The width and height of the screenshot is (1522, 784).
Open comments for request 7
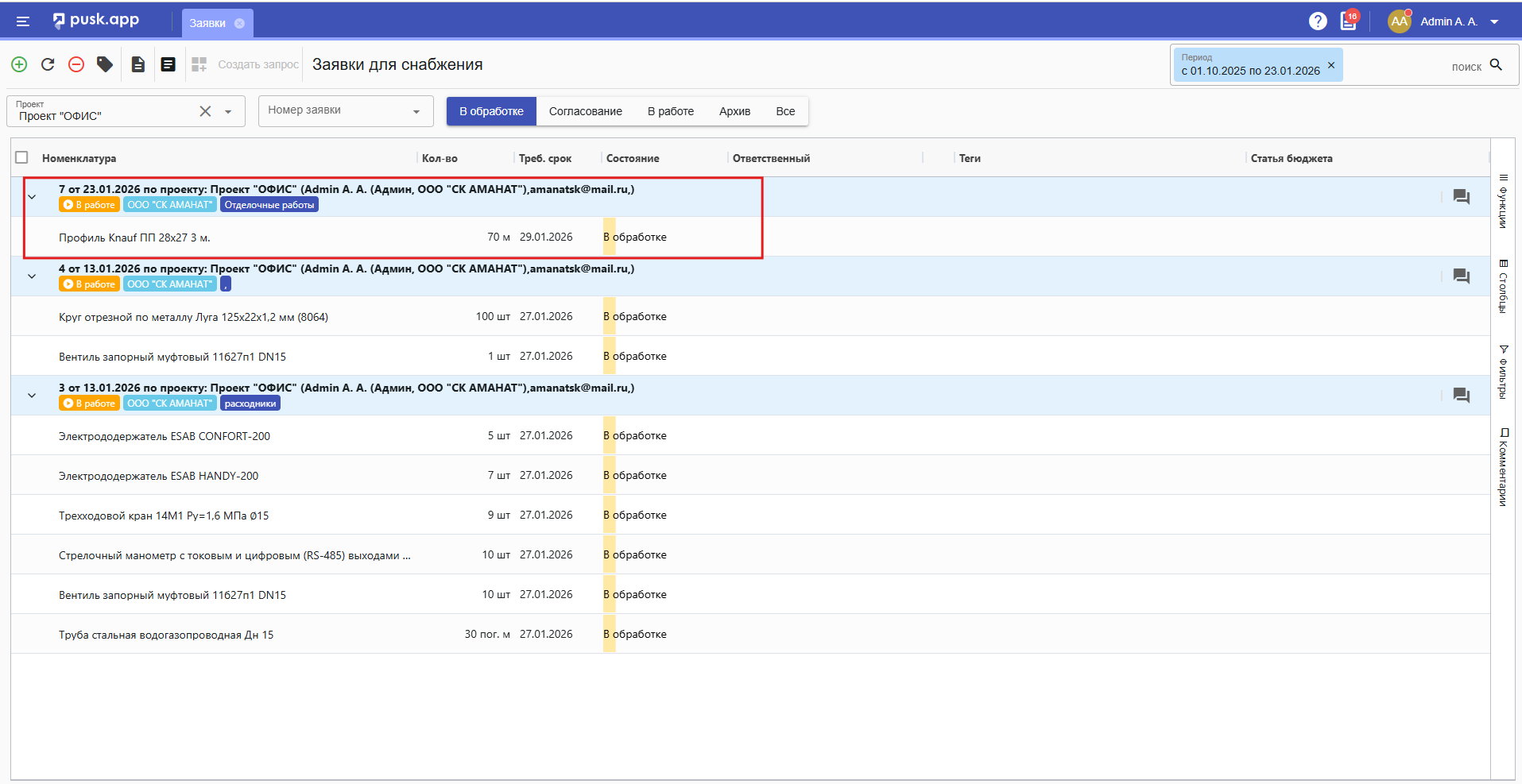tap(1461, 197)
